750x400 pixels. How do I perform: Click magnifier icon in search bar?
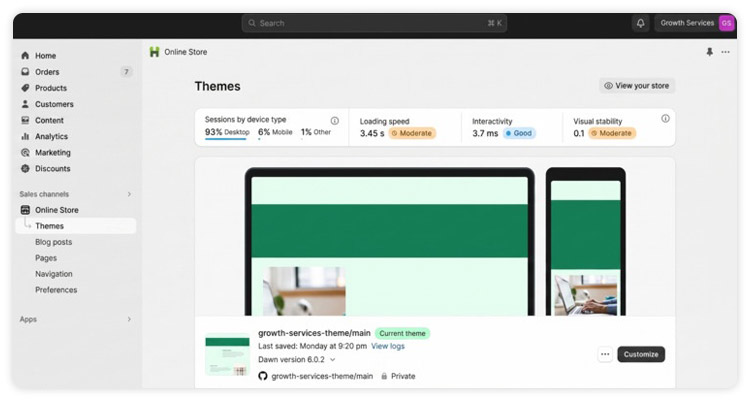click(252, 23)
